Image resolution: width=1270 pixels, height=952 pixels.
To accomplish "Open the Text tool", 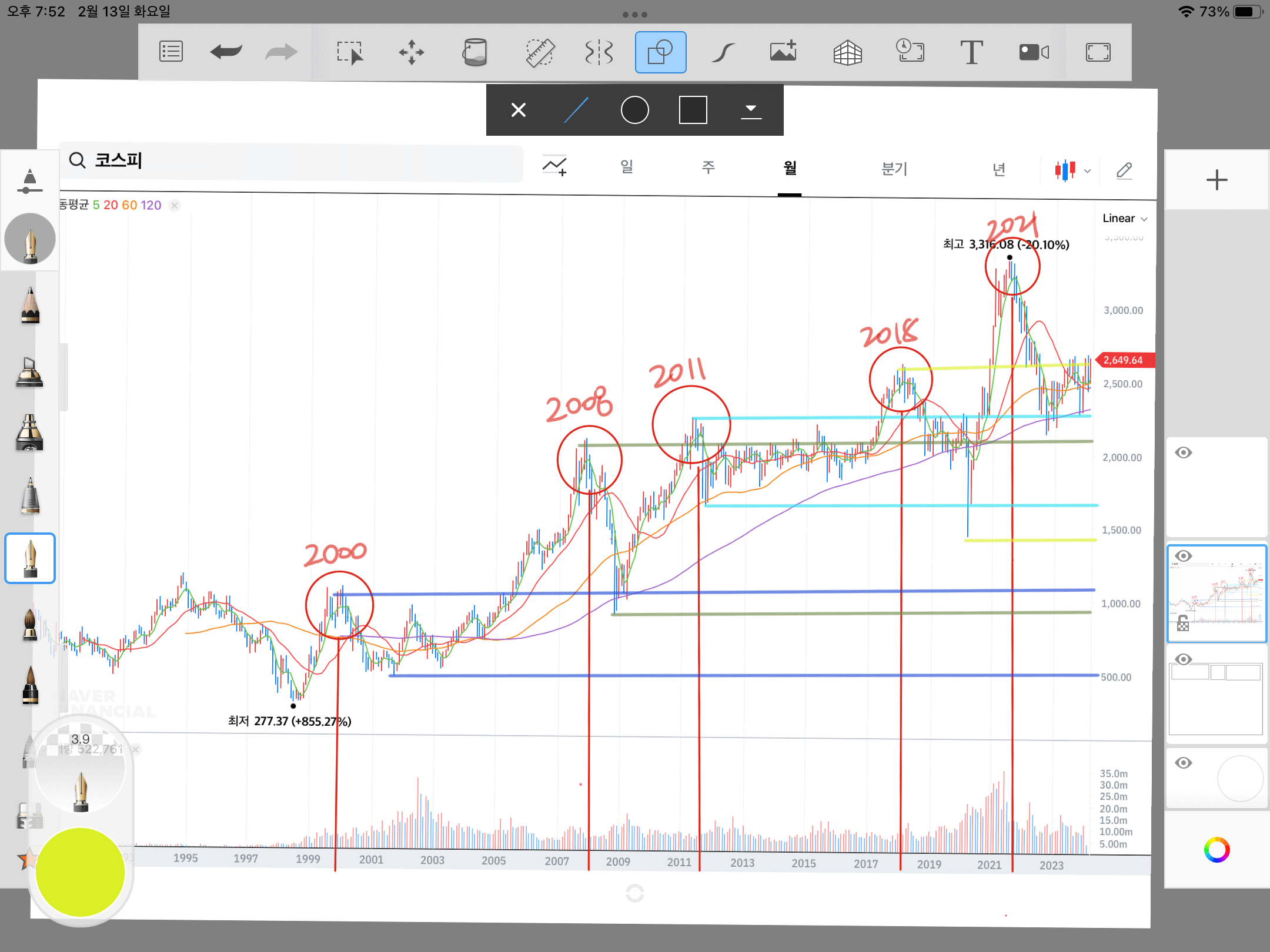I will point(971,52).
